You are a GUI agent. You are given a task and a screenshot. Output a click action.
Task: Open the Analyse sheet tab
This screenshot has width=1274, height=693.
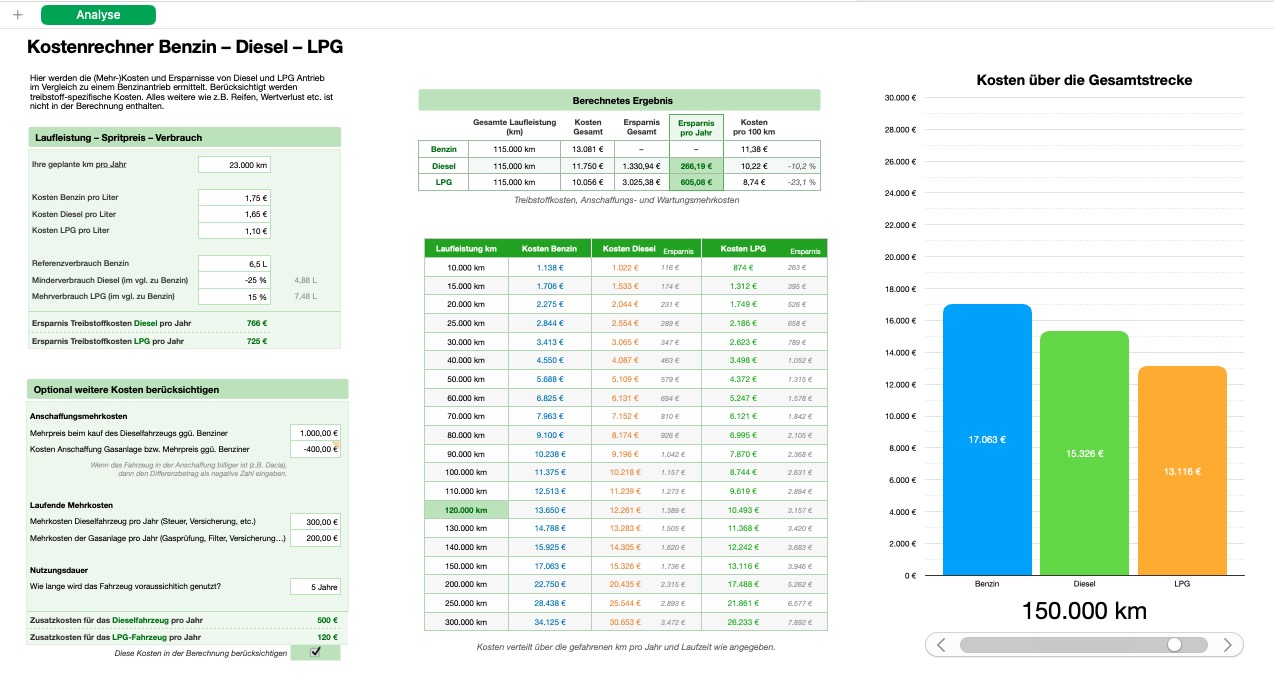[98, 15]
